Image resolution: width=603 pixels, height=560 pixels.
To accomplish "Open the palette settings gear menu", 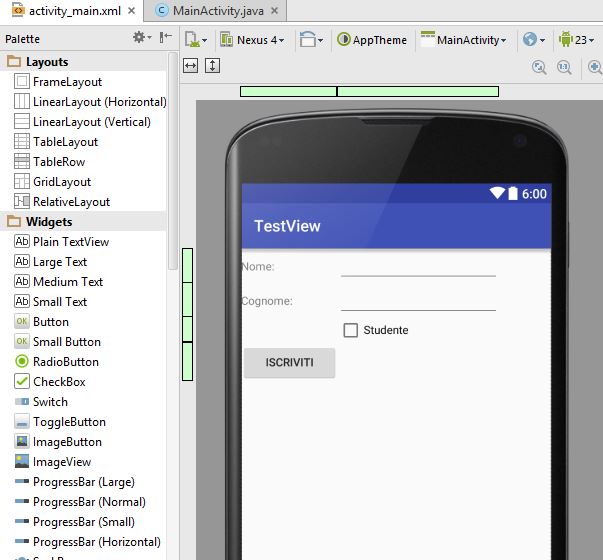I will (x=140, y=38).
